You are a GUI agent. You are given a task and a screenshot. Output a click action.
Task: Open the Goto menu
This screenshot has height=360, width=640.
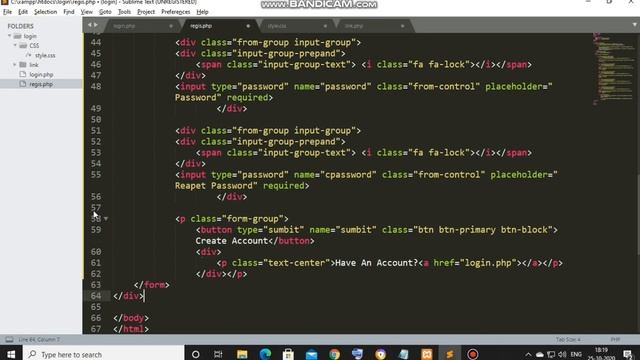(105, 12)
